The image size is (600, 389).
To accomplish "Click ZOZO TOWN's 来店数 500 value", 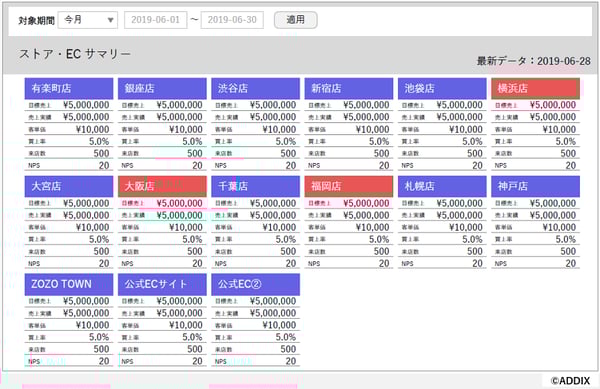I will tap(101, 349).
